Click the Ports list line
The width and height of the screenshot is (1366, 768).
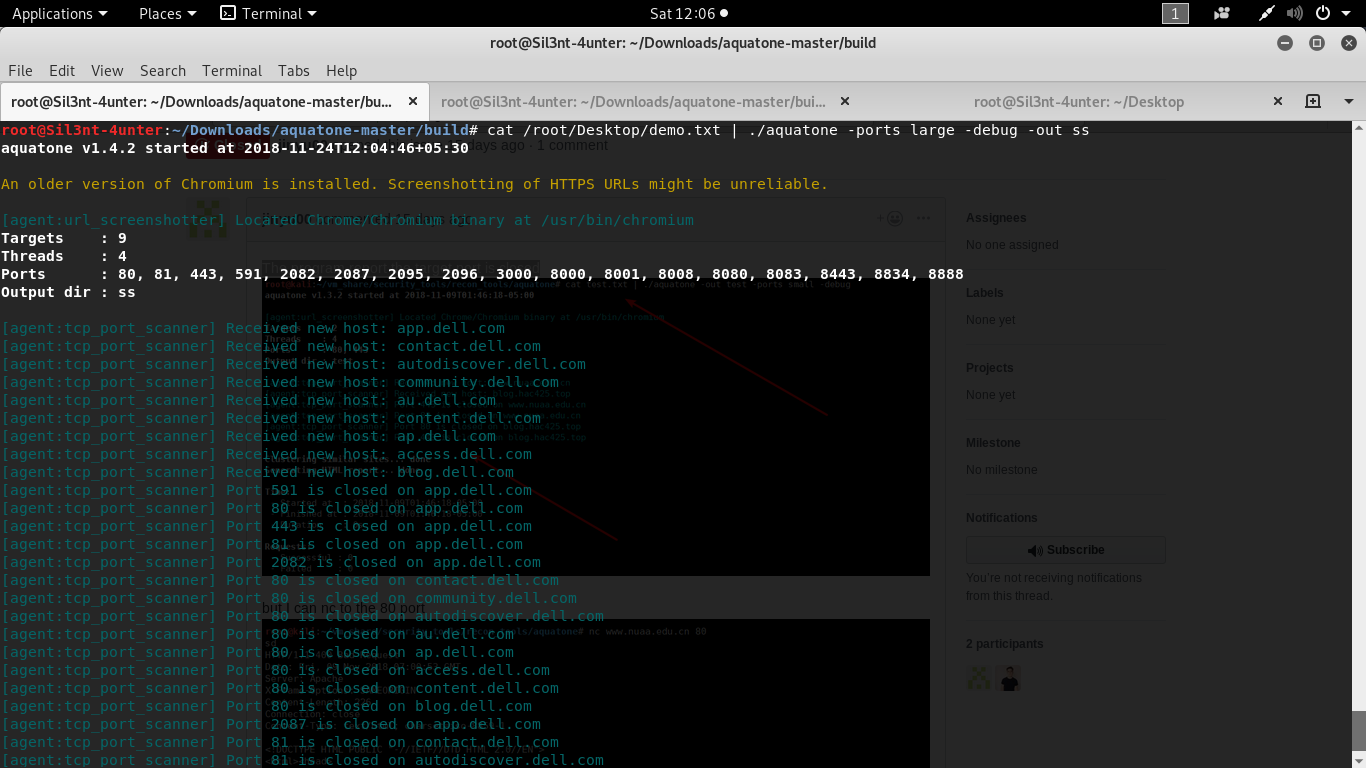click(x=482, y=274)
